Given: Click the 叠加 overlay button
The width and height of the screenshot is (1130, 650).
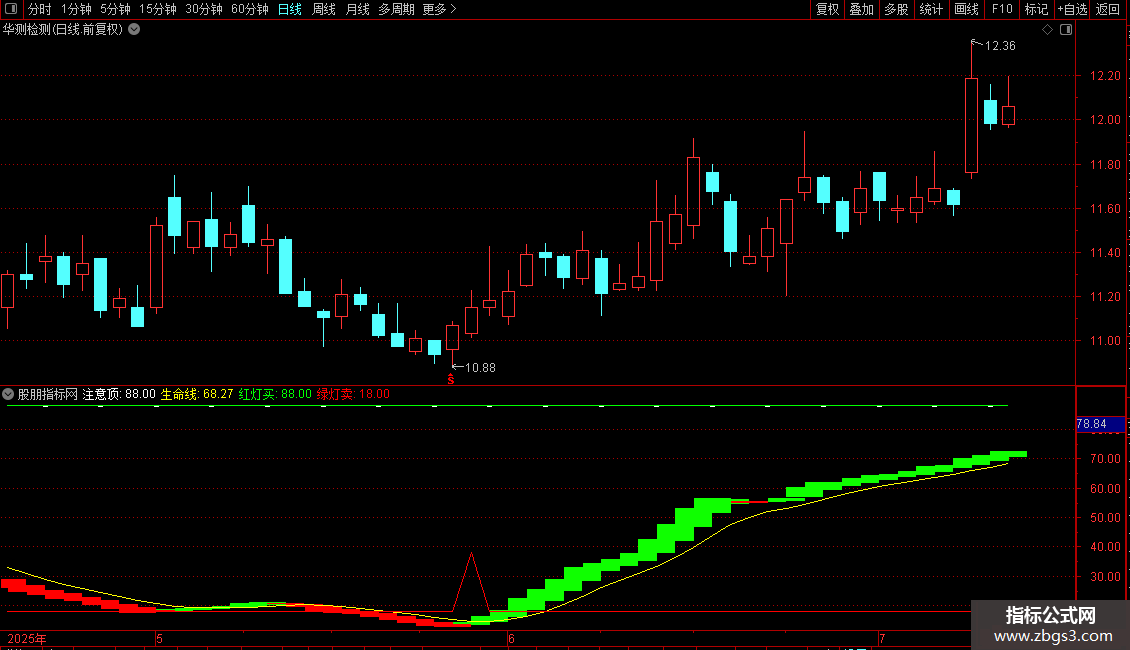Looking at the screenshot, I should point(862,9).
